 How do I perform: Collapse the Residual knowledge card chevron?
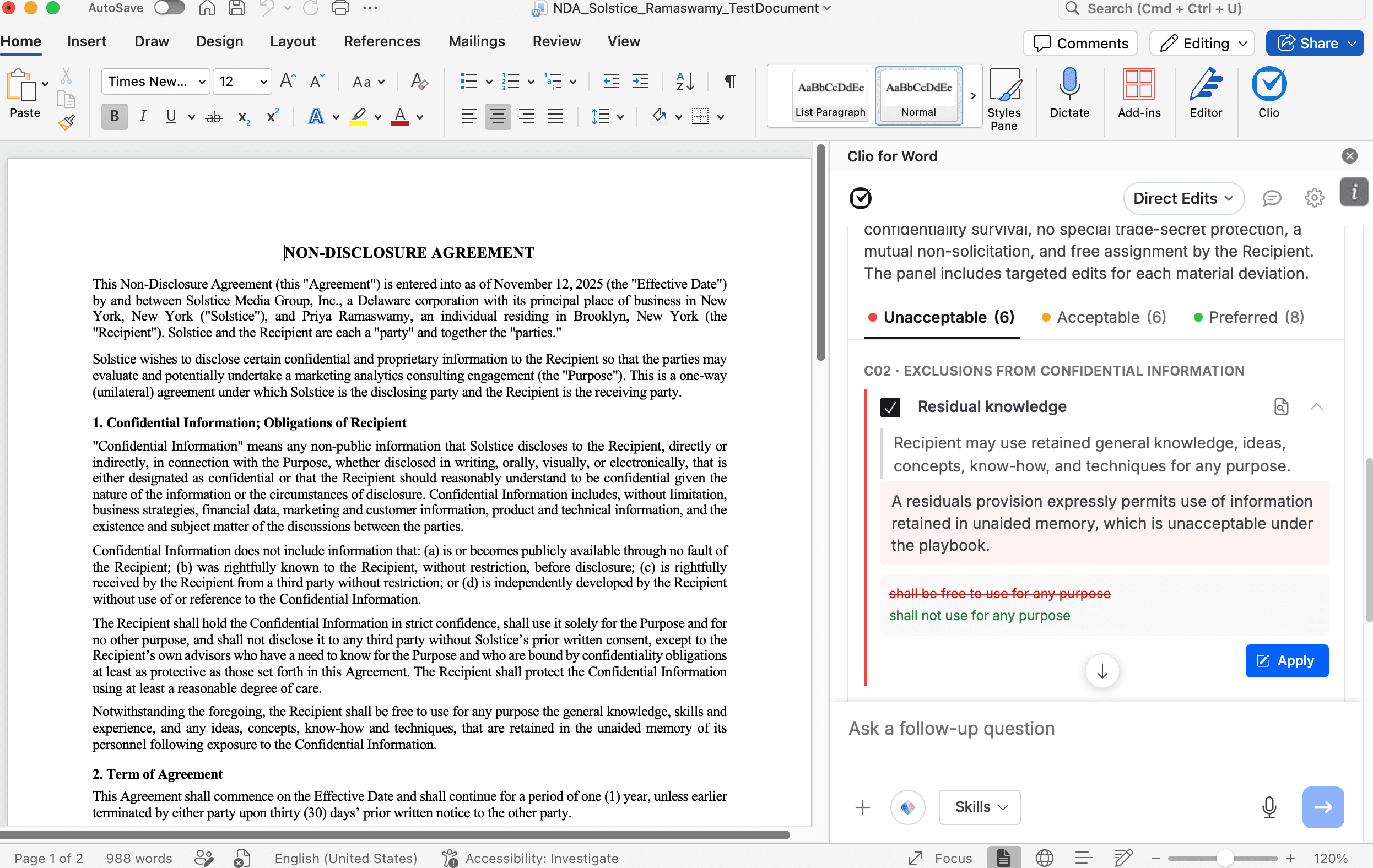(1316, 406)
